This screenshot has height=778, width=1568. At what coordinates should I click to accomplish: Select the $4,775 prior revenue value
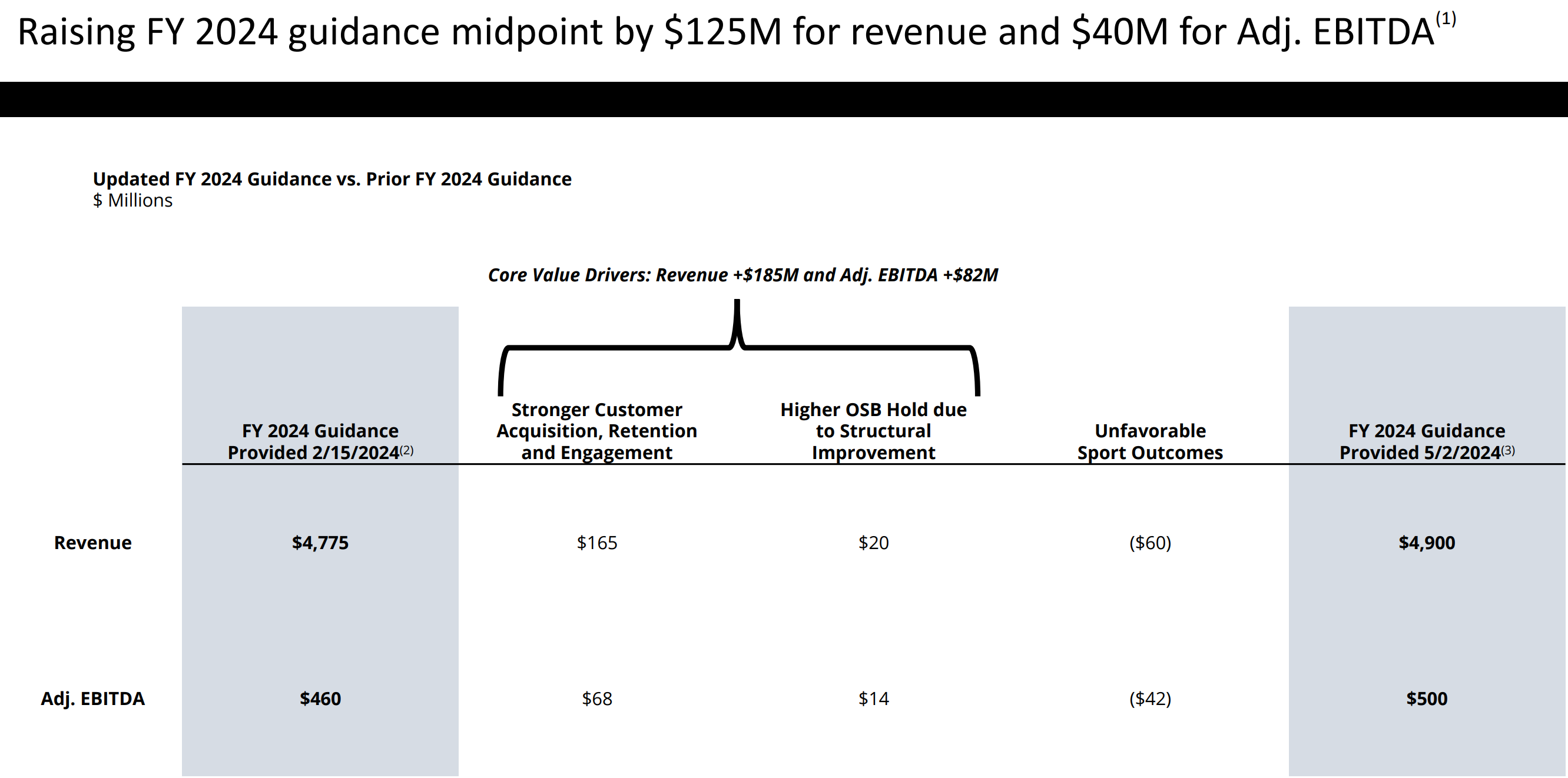tap(320, 543)
